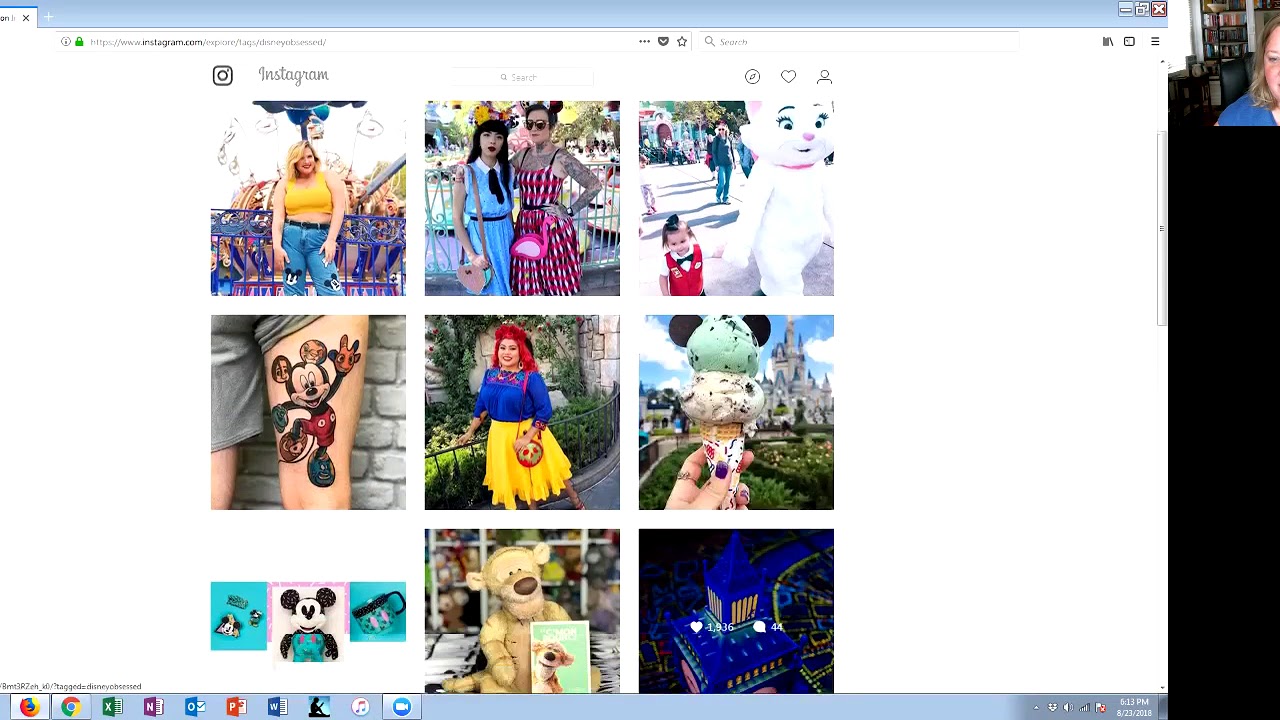Click the green padlock site security icon
This screenshot has width=1280, height=720.
(79, 42)
